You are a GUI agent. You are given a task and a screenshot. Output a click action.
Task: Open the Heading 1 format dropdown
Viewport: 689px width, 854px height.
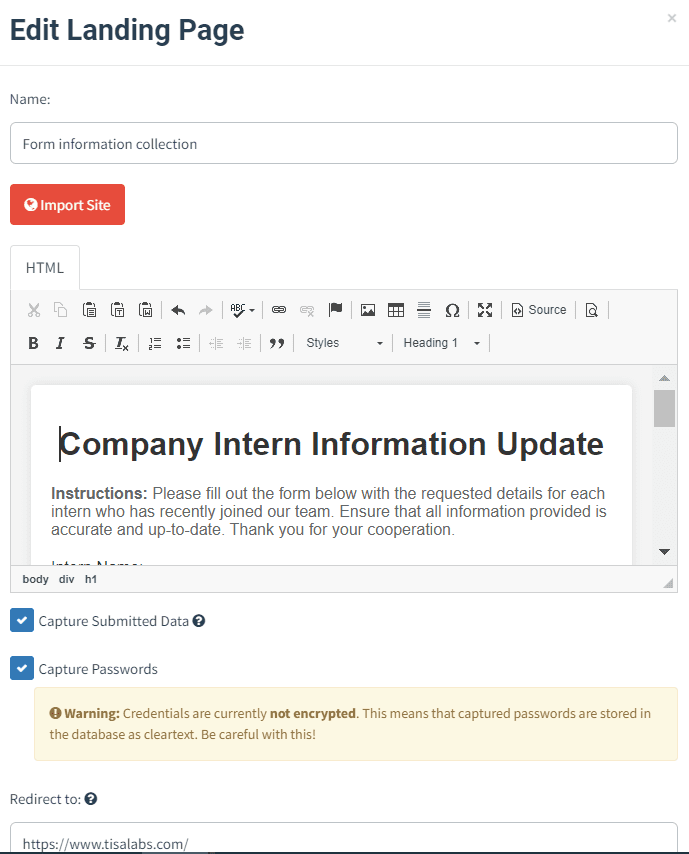[x=442, y=343]
